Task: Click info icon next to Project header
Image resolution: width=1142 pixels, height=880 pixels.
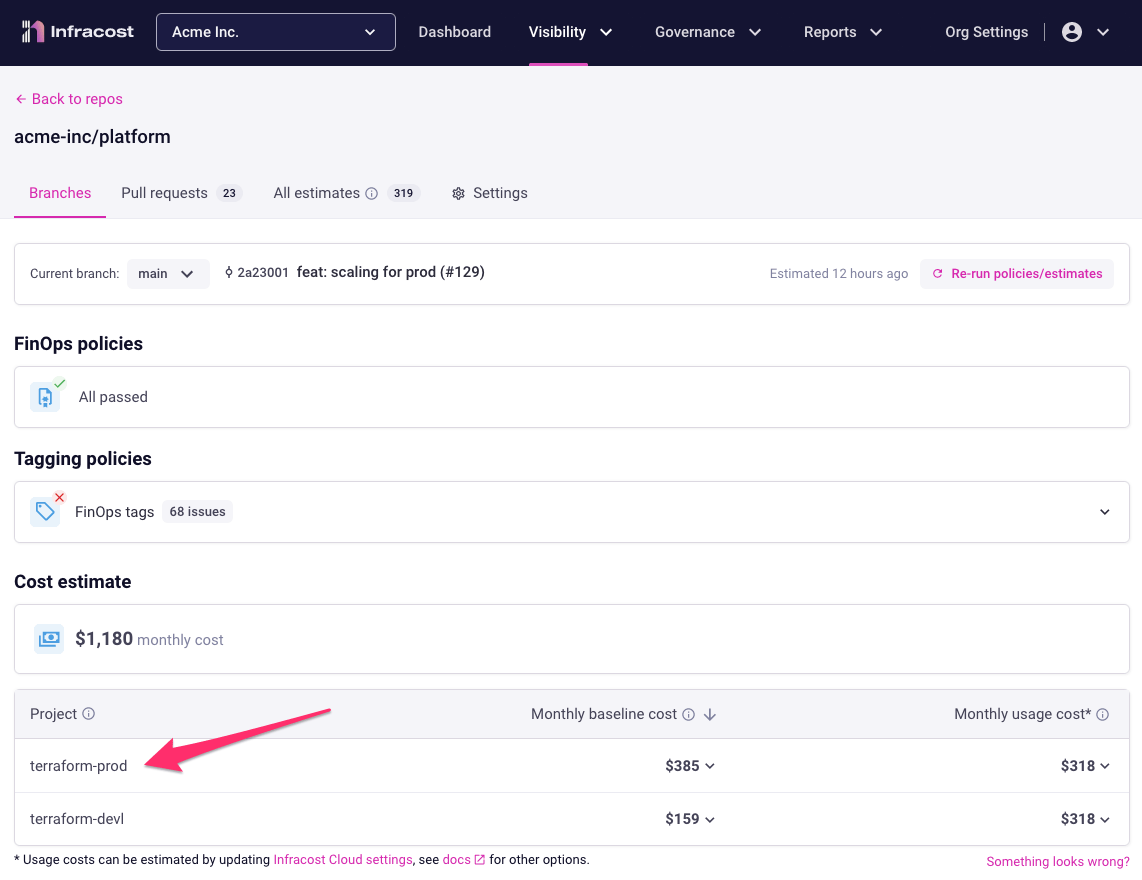Action: click(x=88, y=713)
